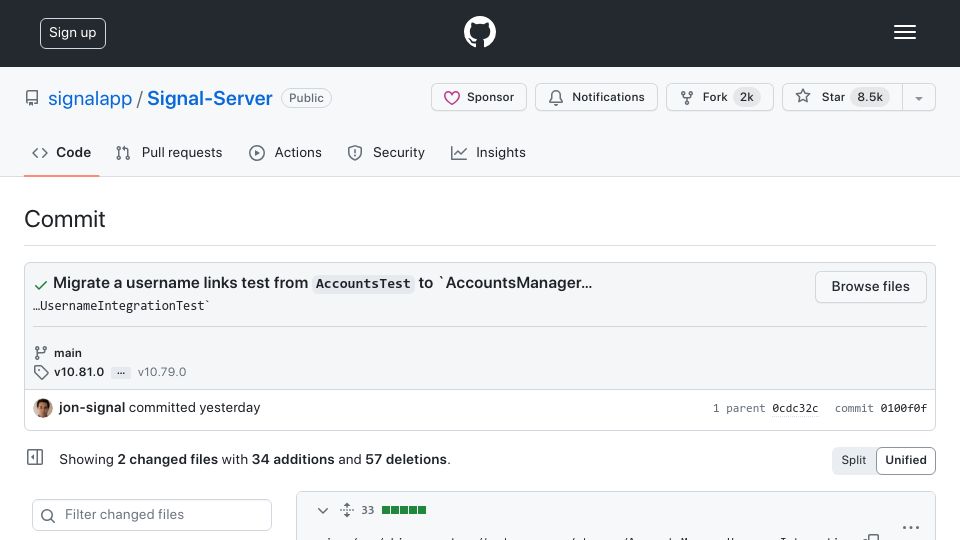Switch to the Security tab

[x=386, y=152]
